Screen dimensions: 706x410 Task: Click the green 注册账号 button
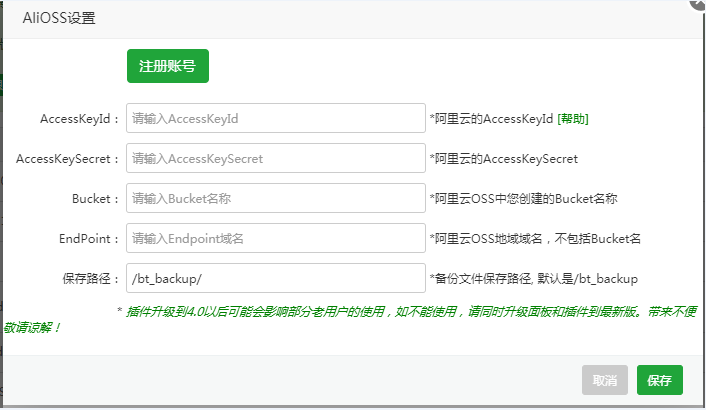point(167,66)
